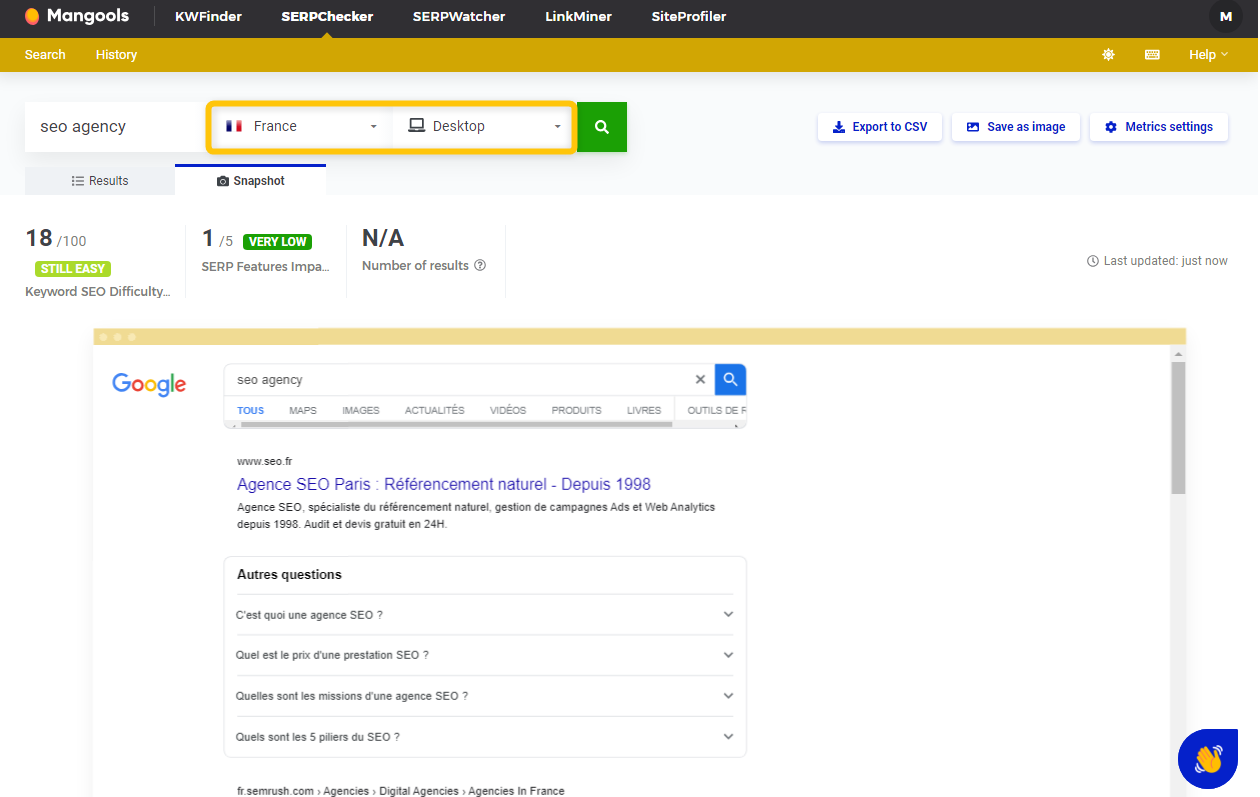Save the snapshot as image
This screenshot has width=1260, height=797.
1015,127
